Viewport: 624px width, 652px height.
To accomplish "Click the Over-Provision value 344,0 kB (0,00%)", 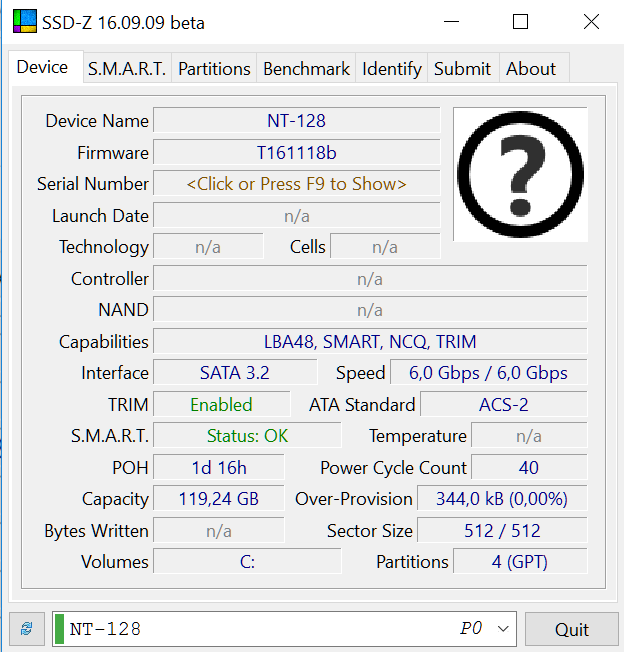I will coord(502,499).
